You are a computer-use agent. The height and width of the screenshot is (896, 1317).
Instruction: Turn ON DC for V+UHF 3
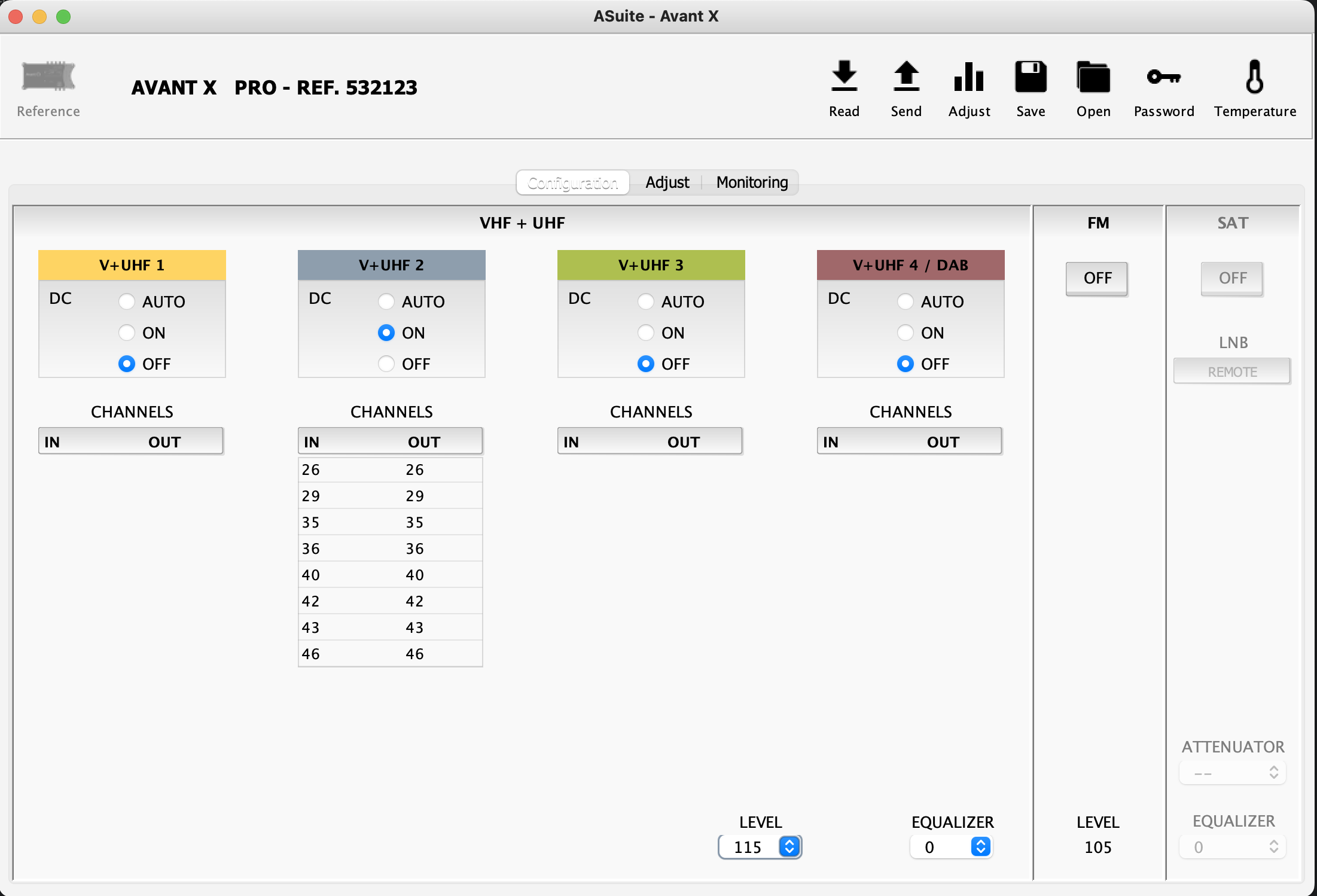646,333
